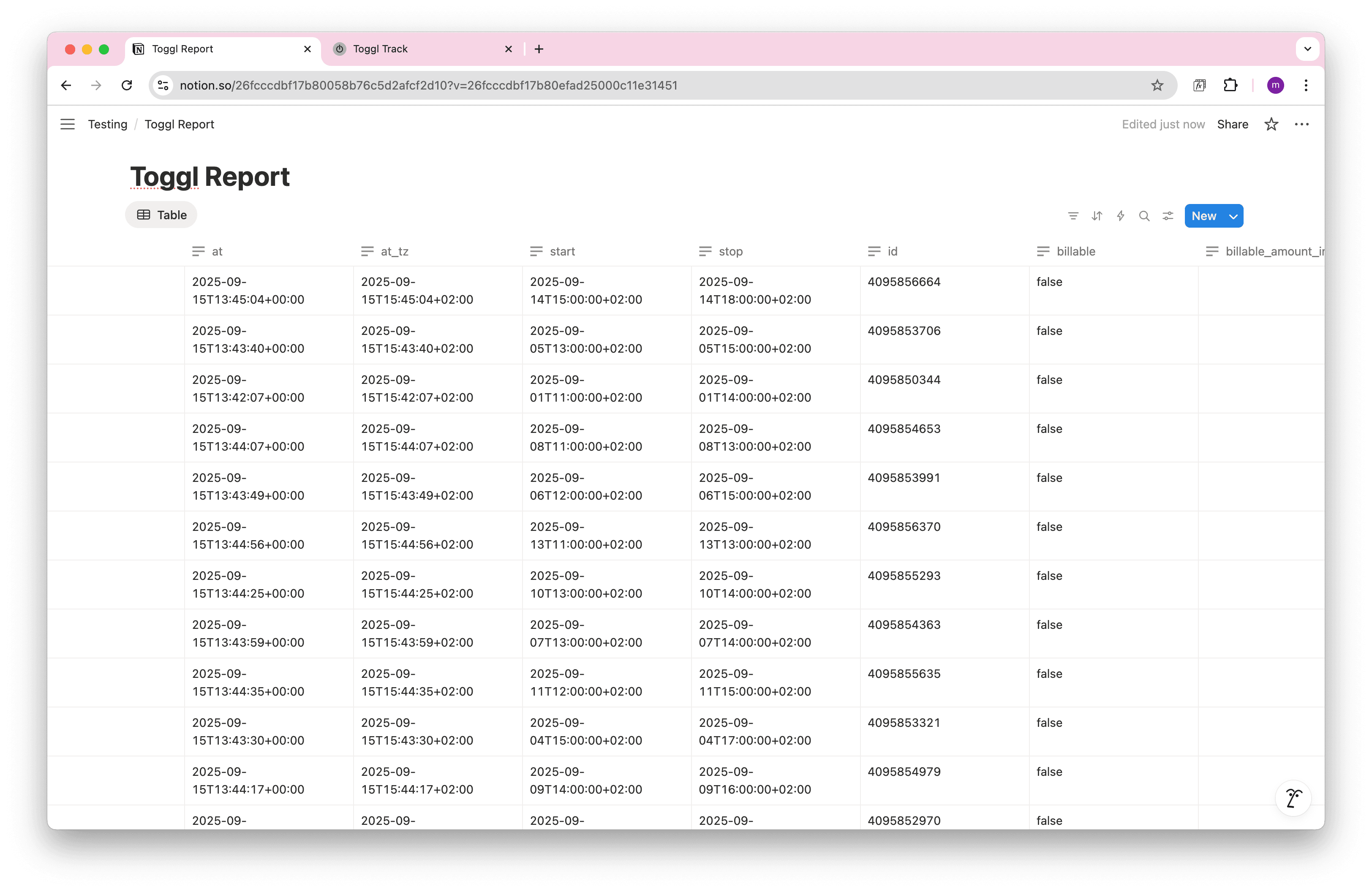Screen dimensions: 1372x892
Task: Expand the New button dropdown arrow
Action: tap(1233, 216)
